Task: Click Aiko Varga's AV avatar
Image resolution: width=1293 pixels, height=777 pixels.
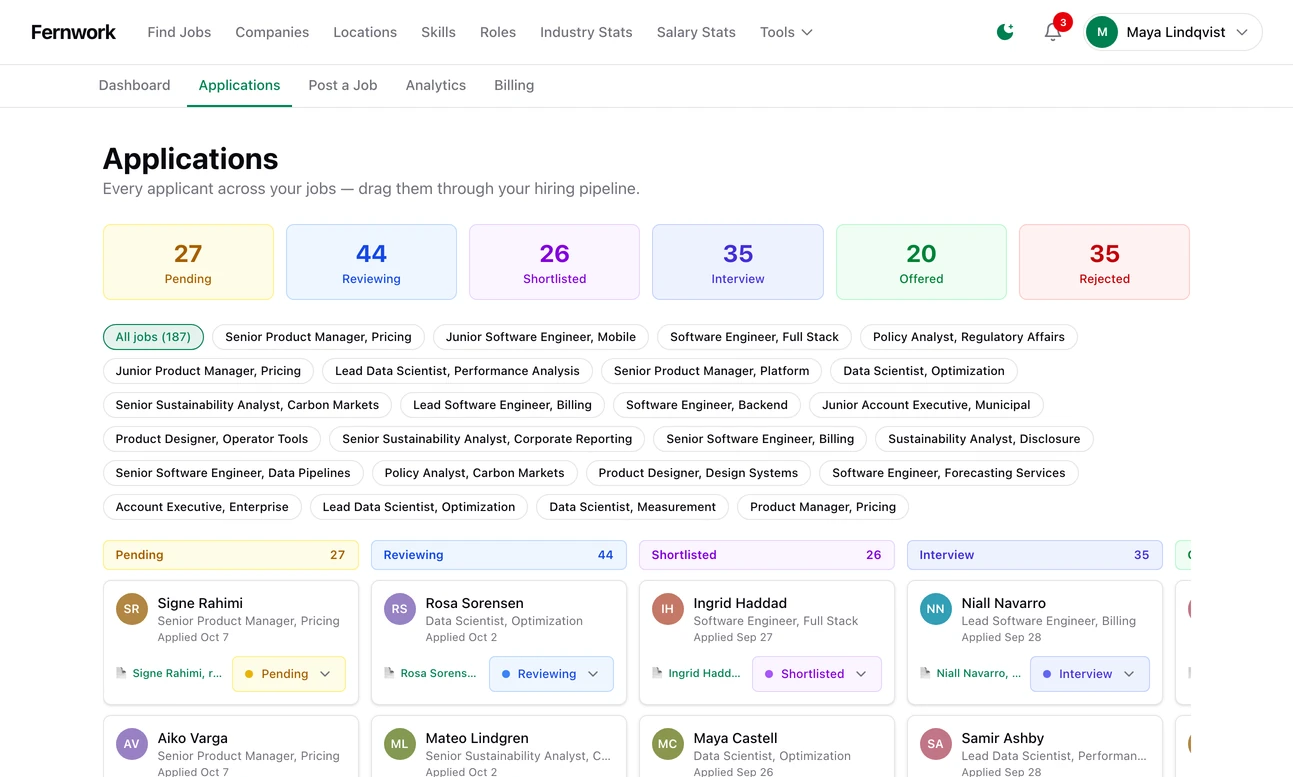Action: [x=132, y=744]
